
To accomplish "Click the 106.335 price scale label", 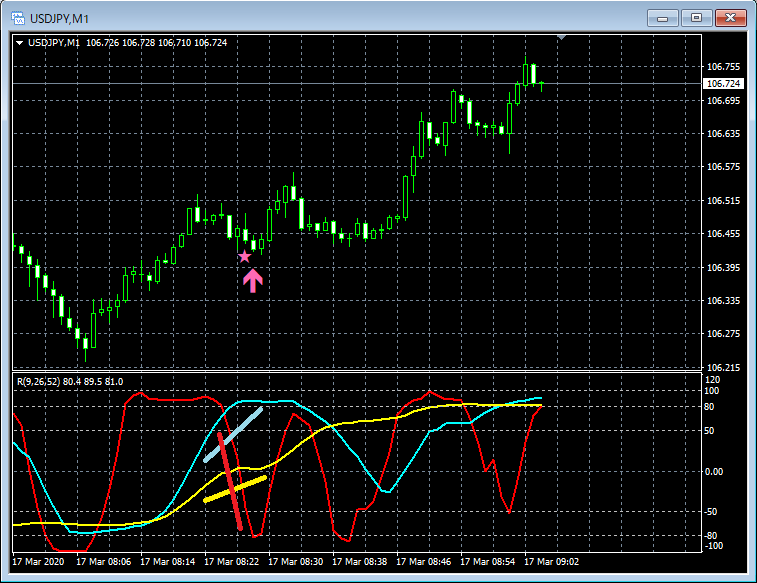I will 723,301.
